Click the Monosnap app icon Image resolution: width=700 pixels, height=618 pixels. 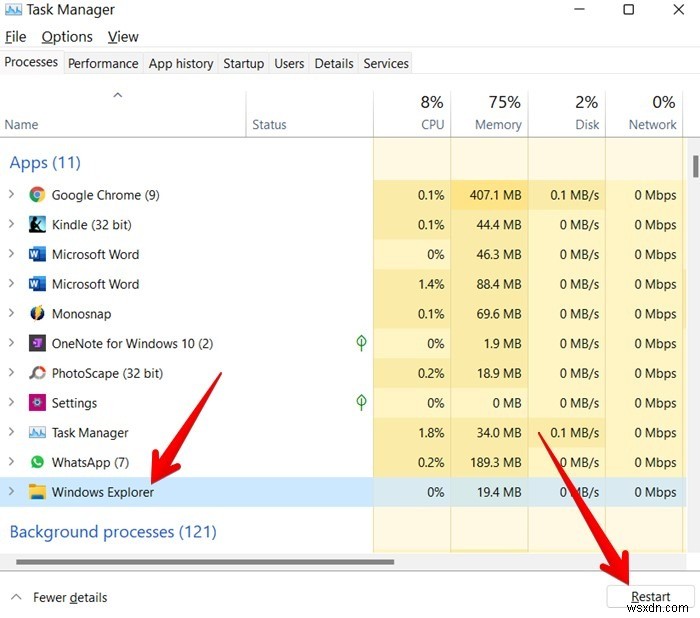click(37, 313)
